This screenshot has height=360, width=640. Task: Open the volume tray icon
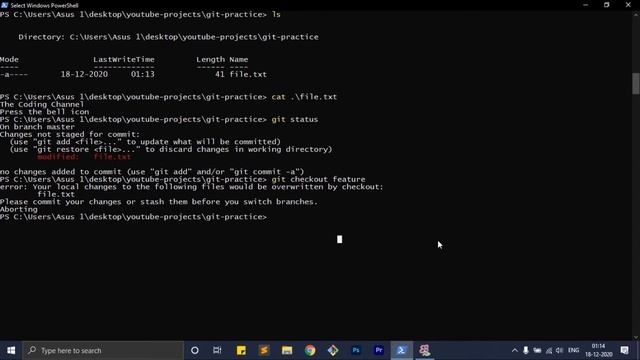[x=560, y=350]
